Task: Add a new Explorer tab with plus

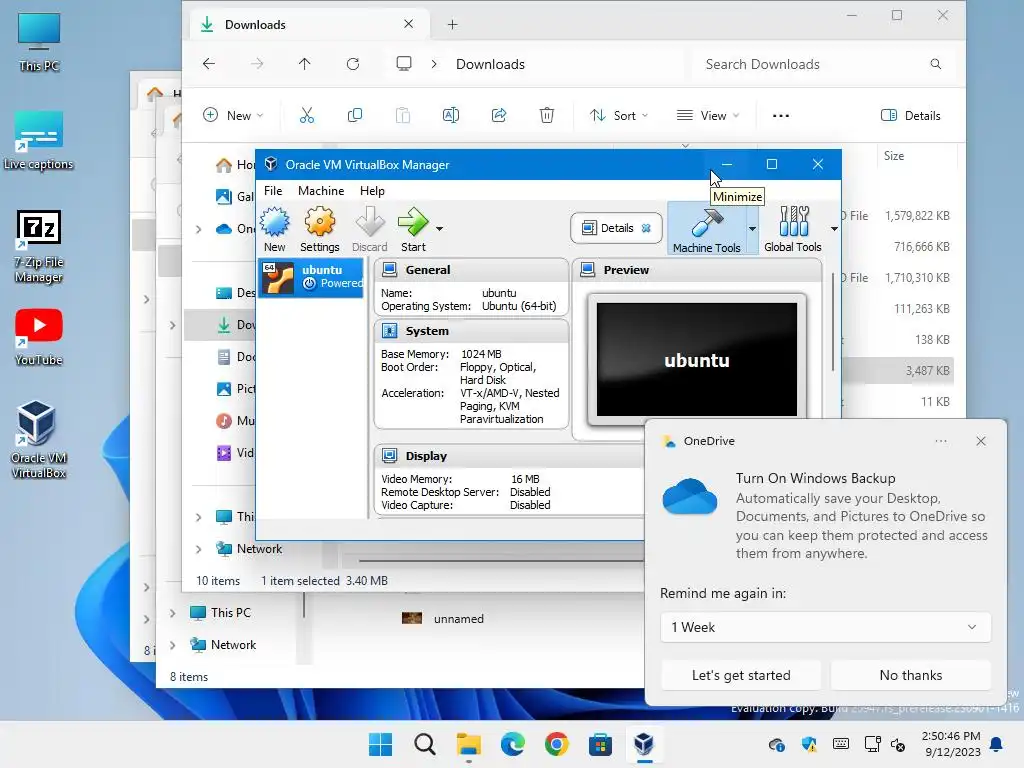Action: pos(453,25)
